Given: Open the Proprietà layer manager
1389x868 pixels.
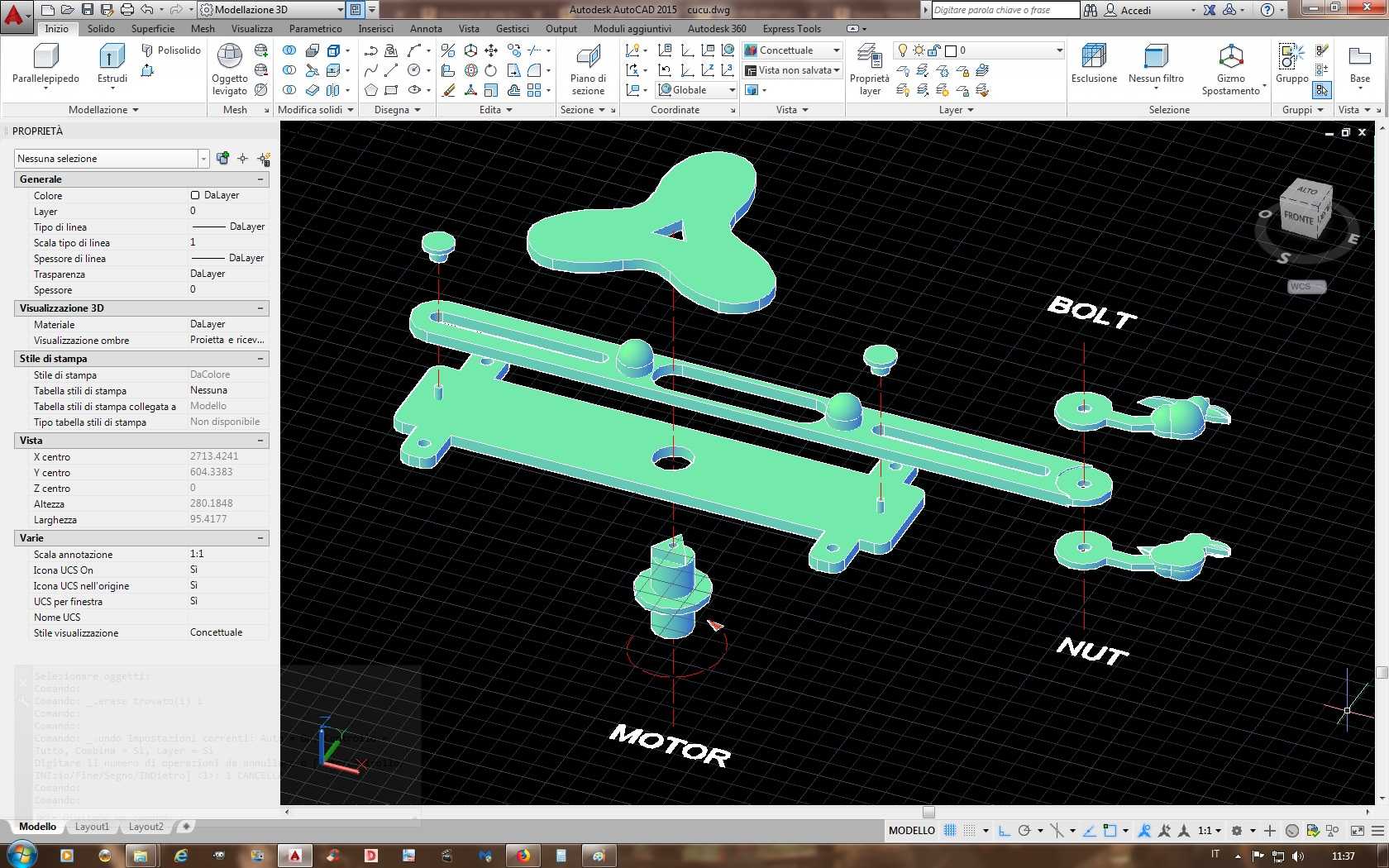Looking at the screenshot, I should pyautogui.click(x=870, y=69).
